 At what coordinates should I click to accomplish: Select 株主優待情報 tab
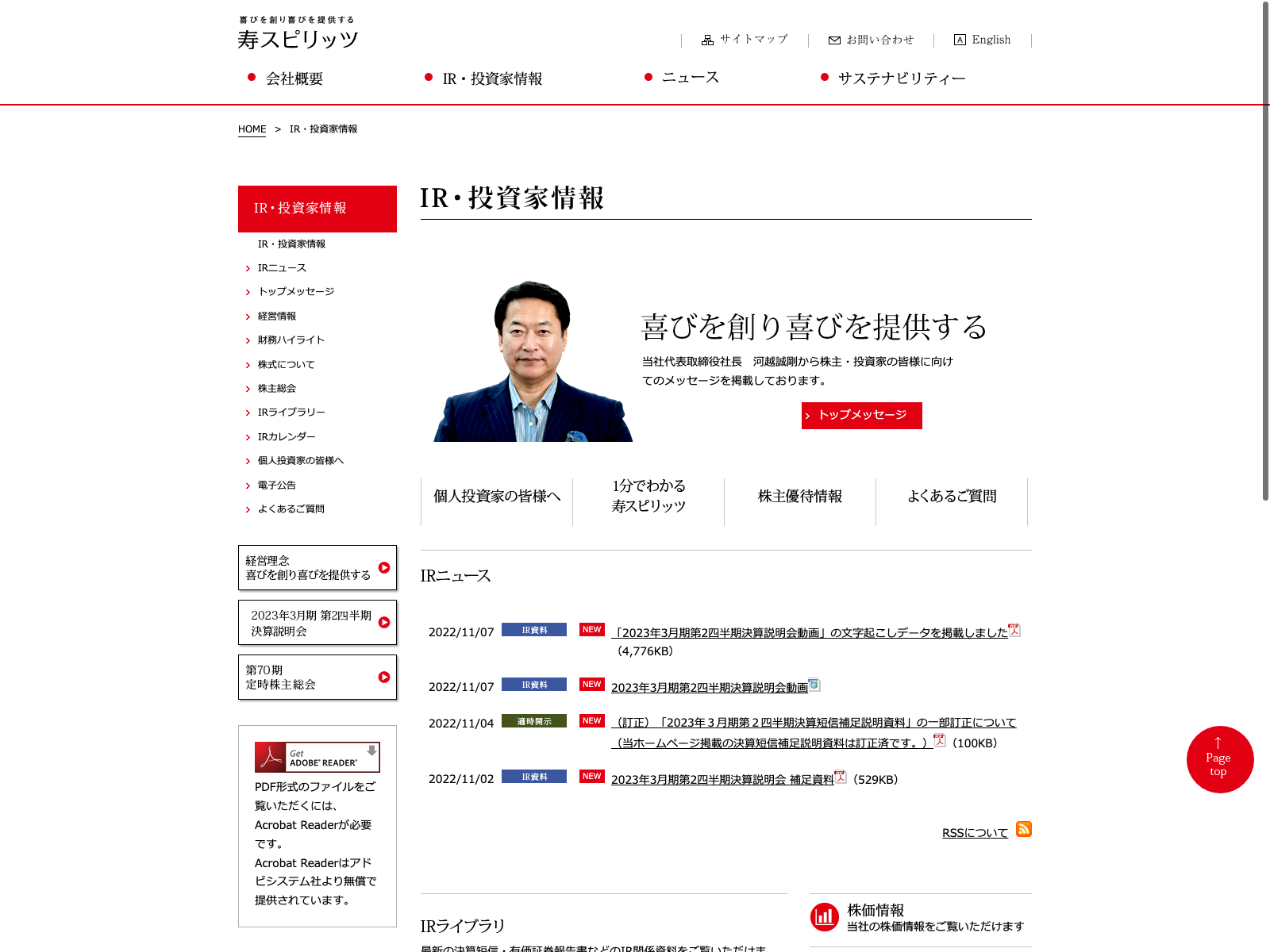[x=799, y=497]
